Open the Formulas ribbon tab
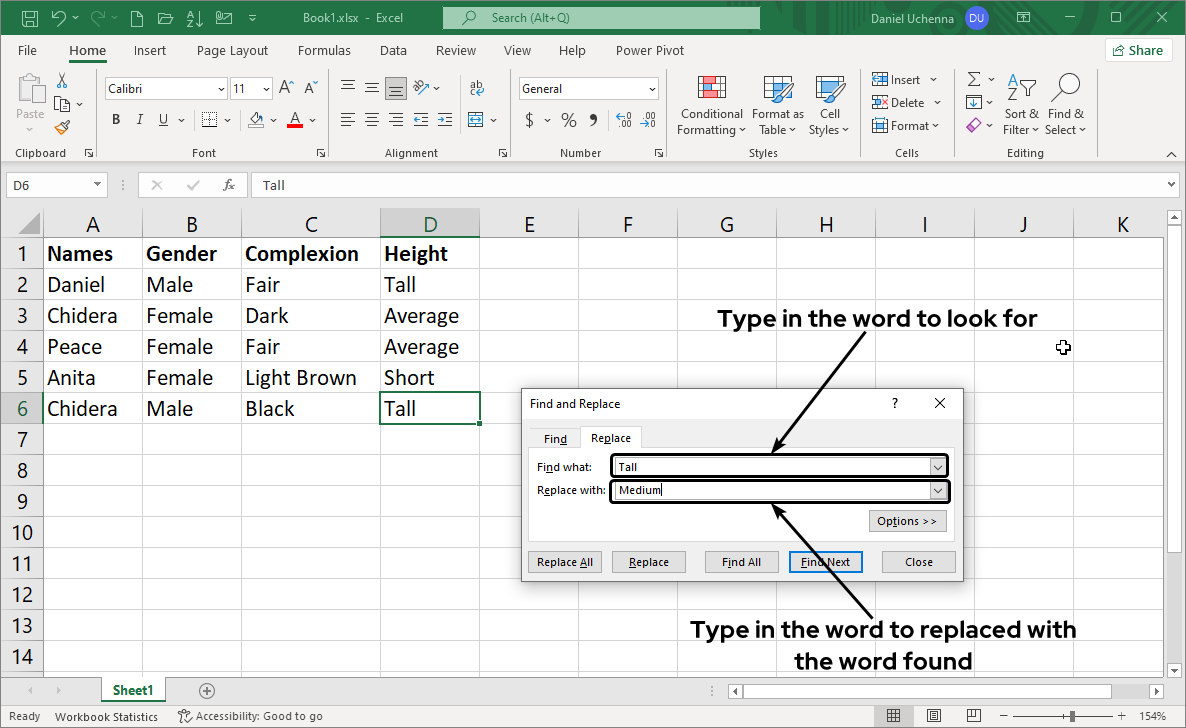This screenshot has width=1186, height=728. coord(324,50)
